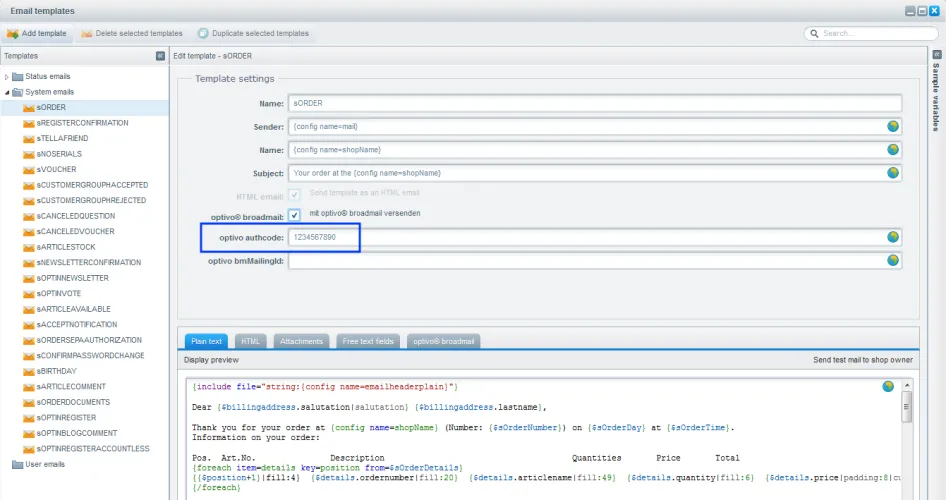Click the scroll-up arrow of the text editor

point(907,385)
